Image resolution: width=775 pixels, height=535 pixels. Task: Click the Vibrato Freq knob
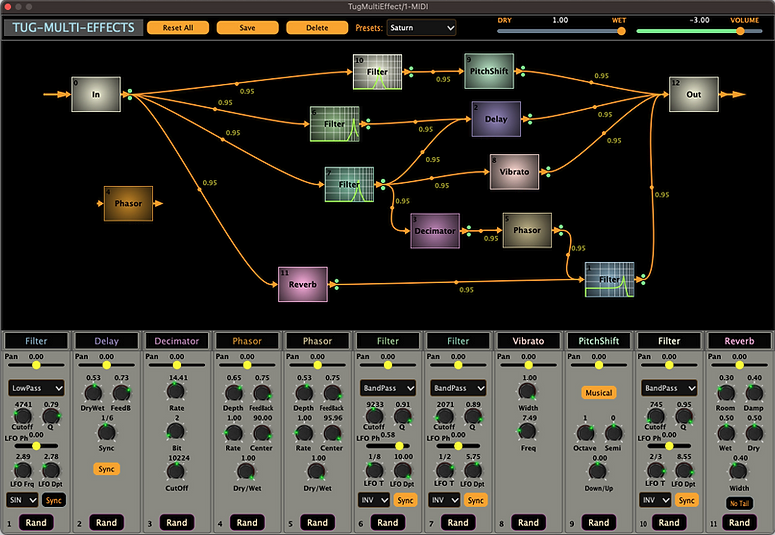[527, 431]
